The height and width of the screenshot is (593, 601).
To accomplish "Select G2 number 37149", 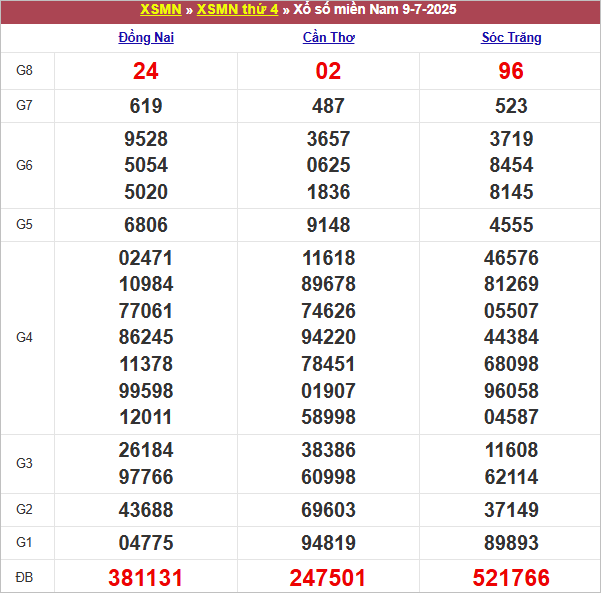I will coord(511,510).
